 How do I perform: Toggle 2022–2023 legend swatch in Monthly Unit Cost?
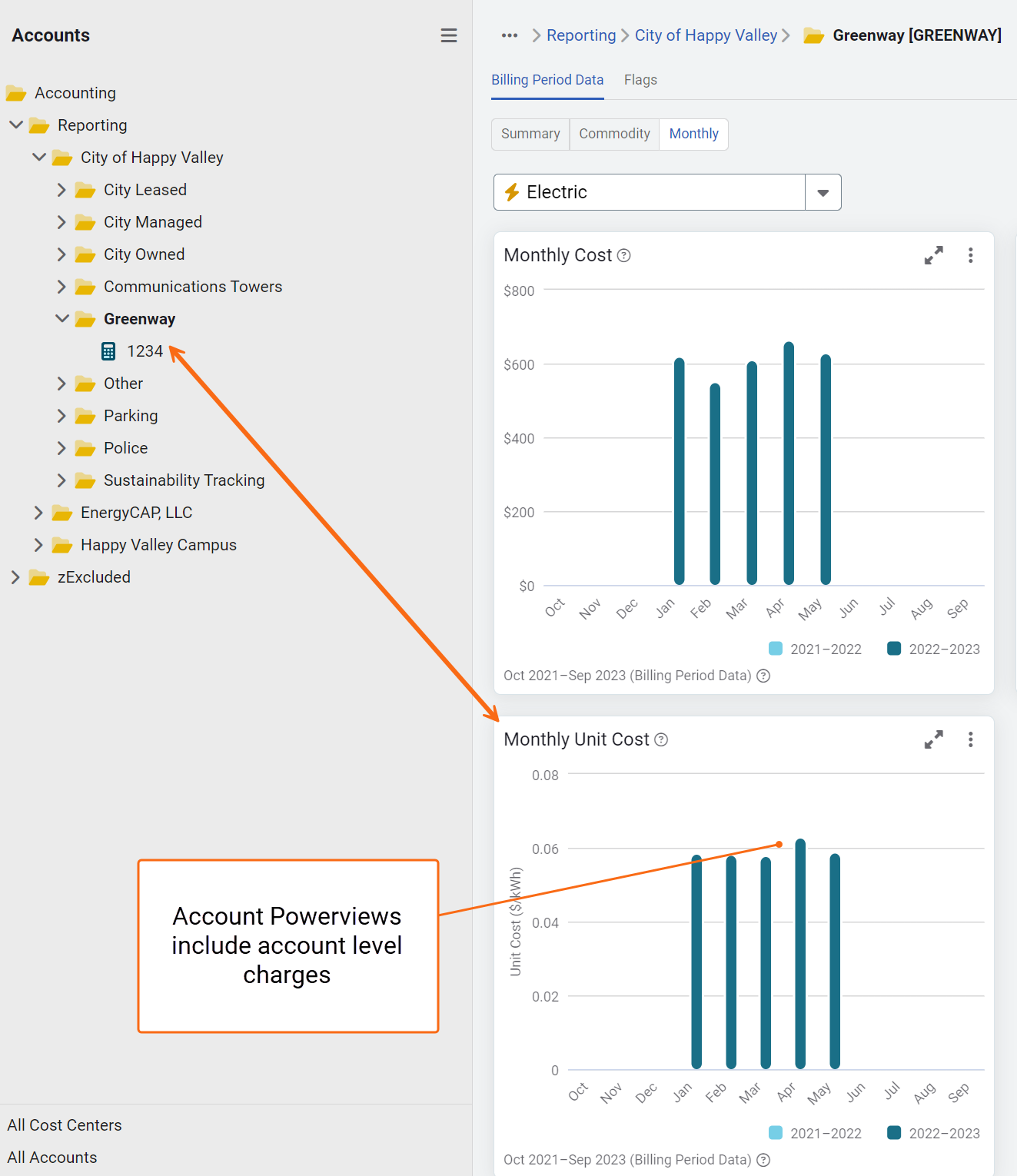(894, 1133)
